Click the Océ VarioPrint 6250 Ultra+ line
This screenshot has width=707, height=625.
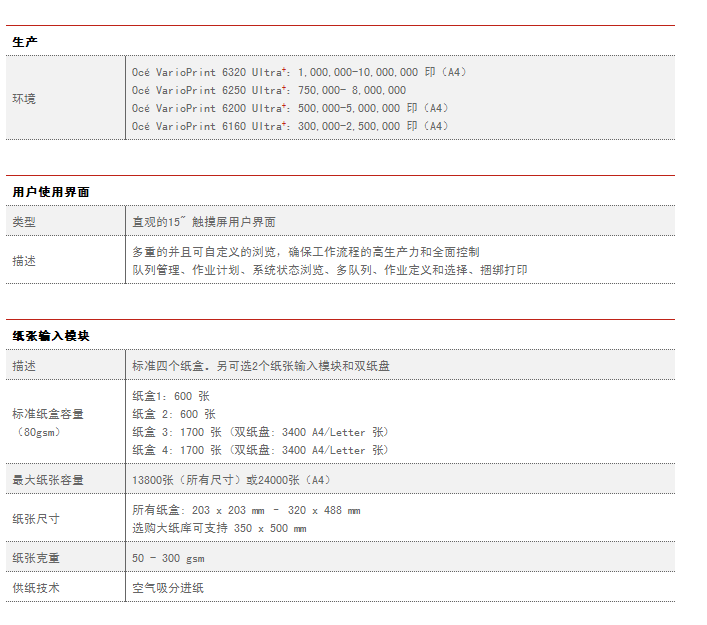(269, 90)
